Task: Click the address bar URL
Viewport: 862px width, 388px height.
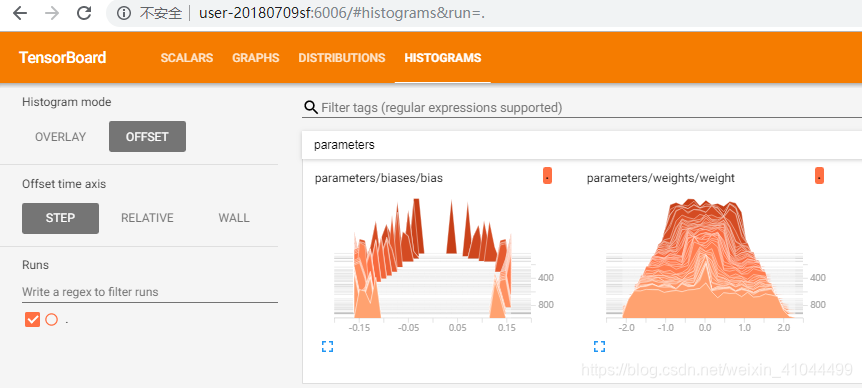Action: (341, 14)
